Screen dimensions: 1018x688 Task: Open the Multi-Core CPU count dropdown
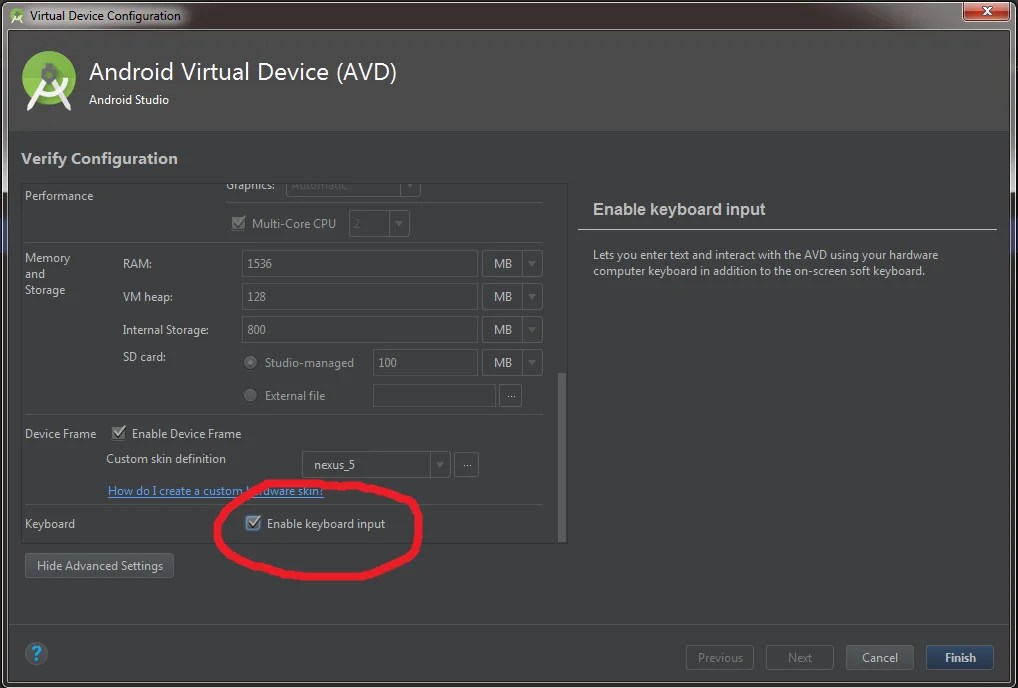click(x=396, y=223)
